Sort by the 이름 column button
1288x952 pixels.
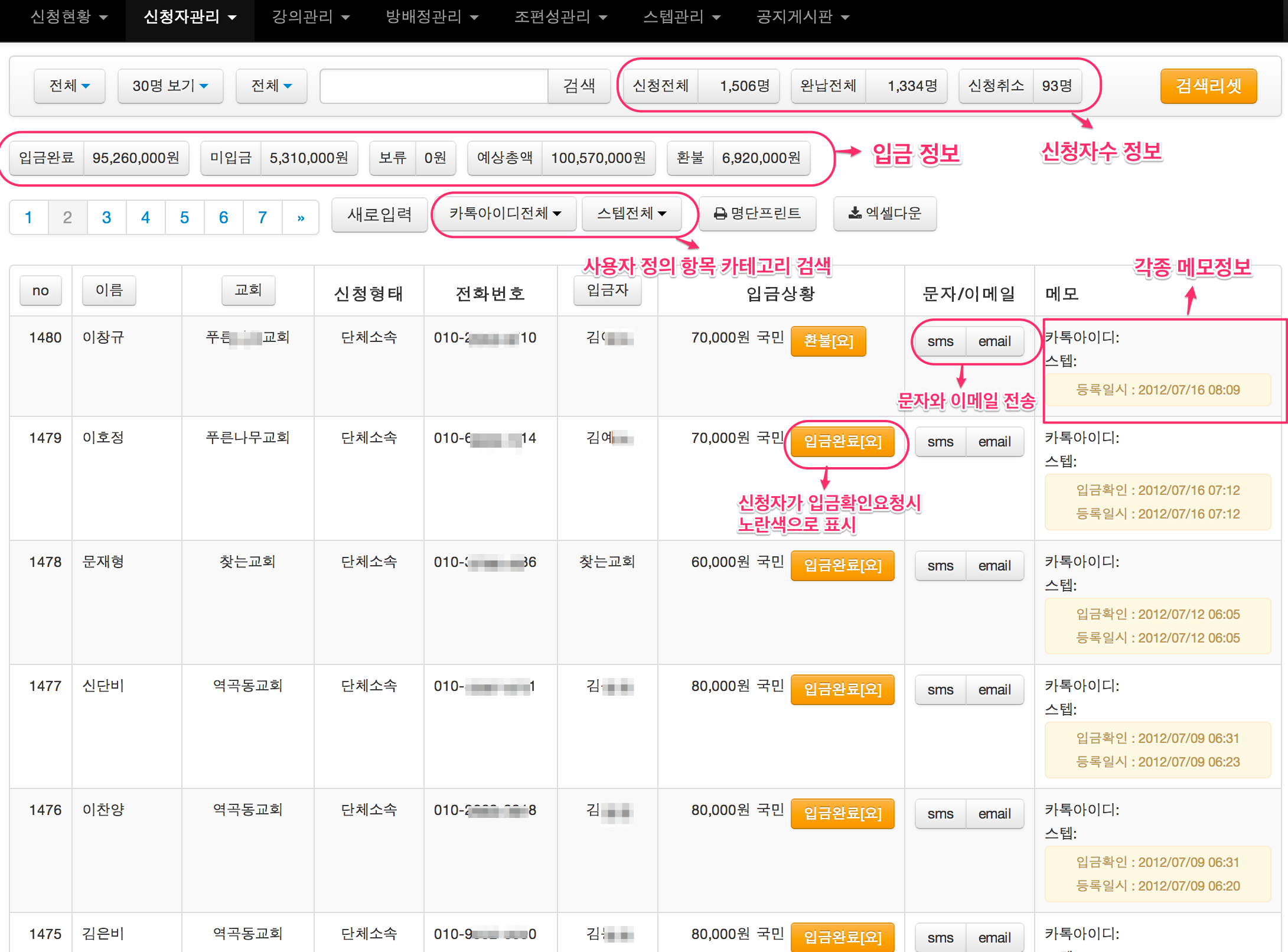click(x=109, y=290)
